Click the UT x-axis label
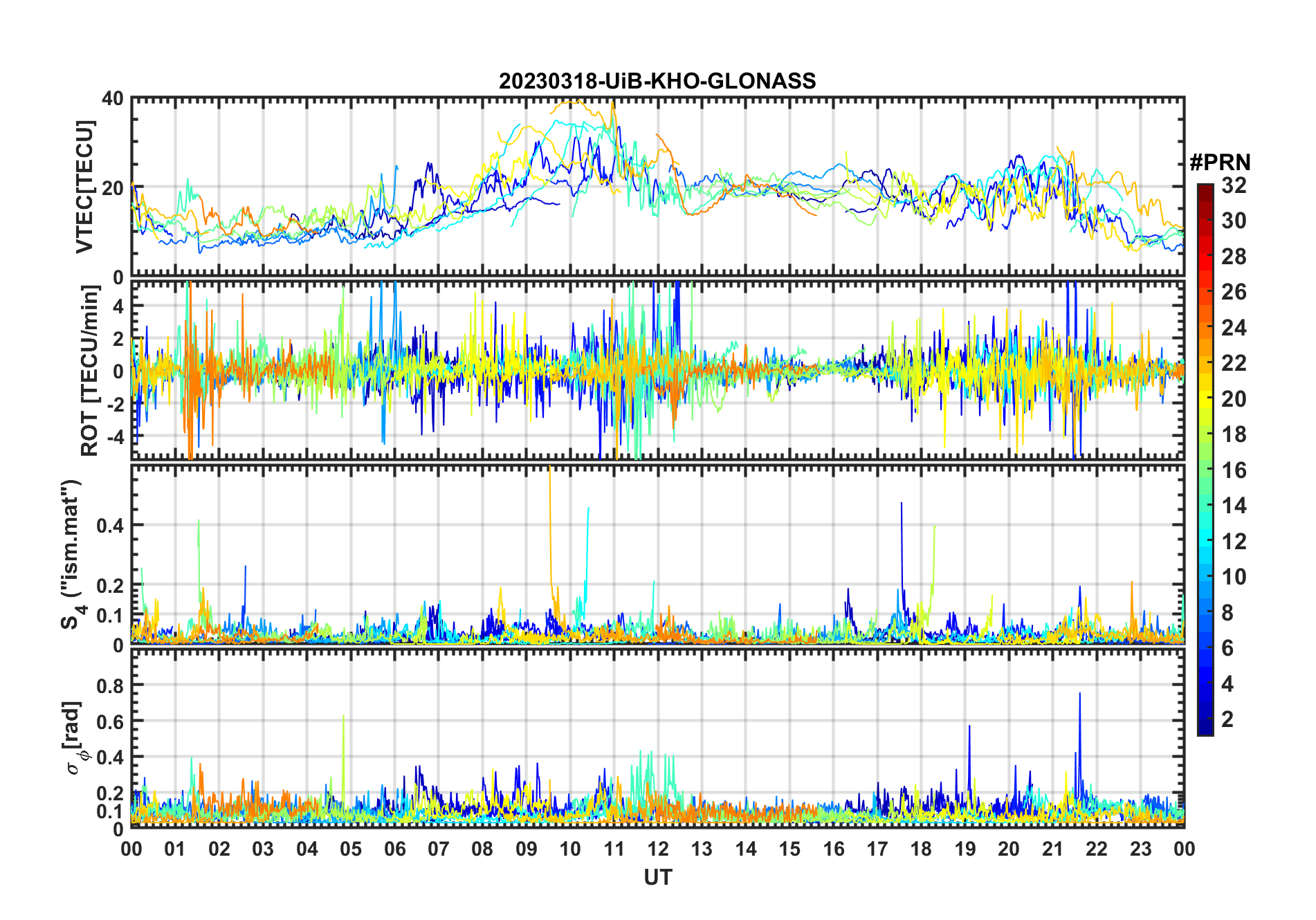The image size is (1316, 920). (657, 877)
